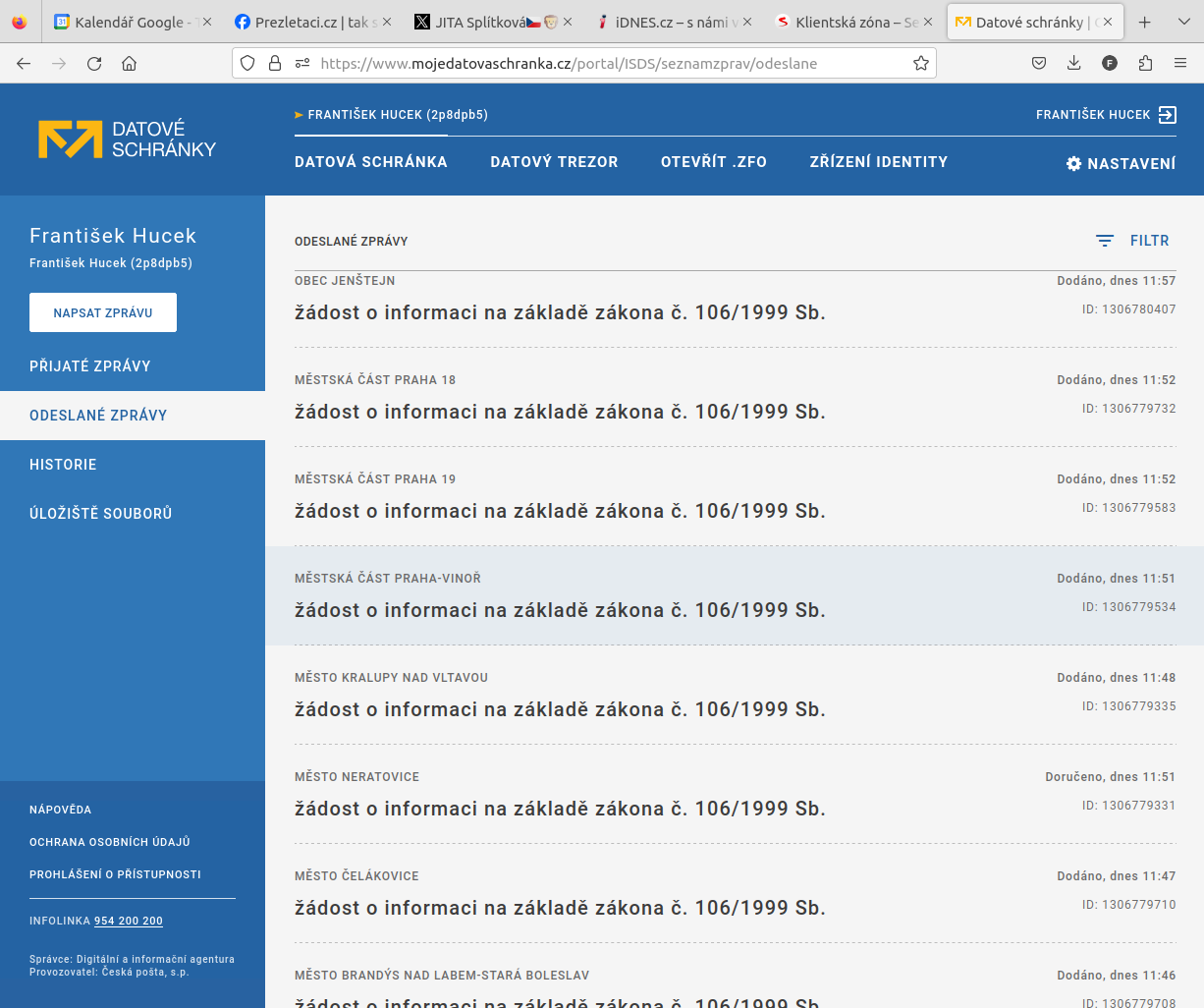Close the JITA Splítková tab

(568, 22)
